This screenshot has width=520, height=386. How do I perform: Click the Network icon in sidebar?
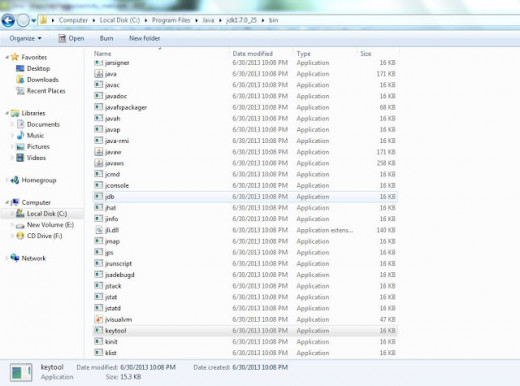(x=15, y=258)
